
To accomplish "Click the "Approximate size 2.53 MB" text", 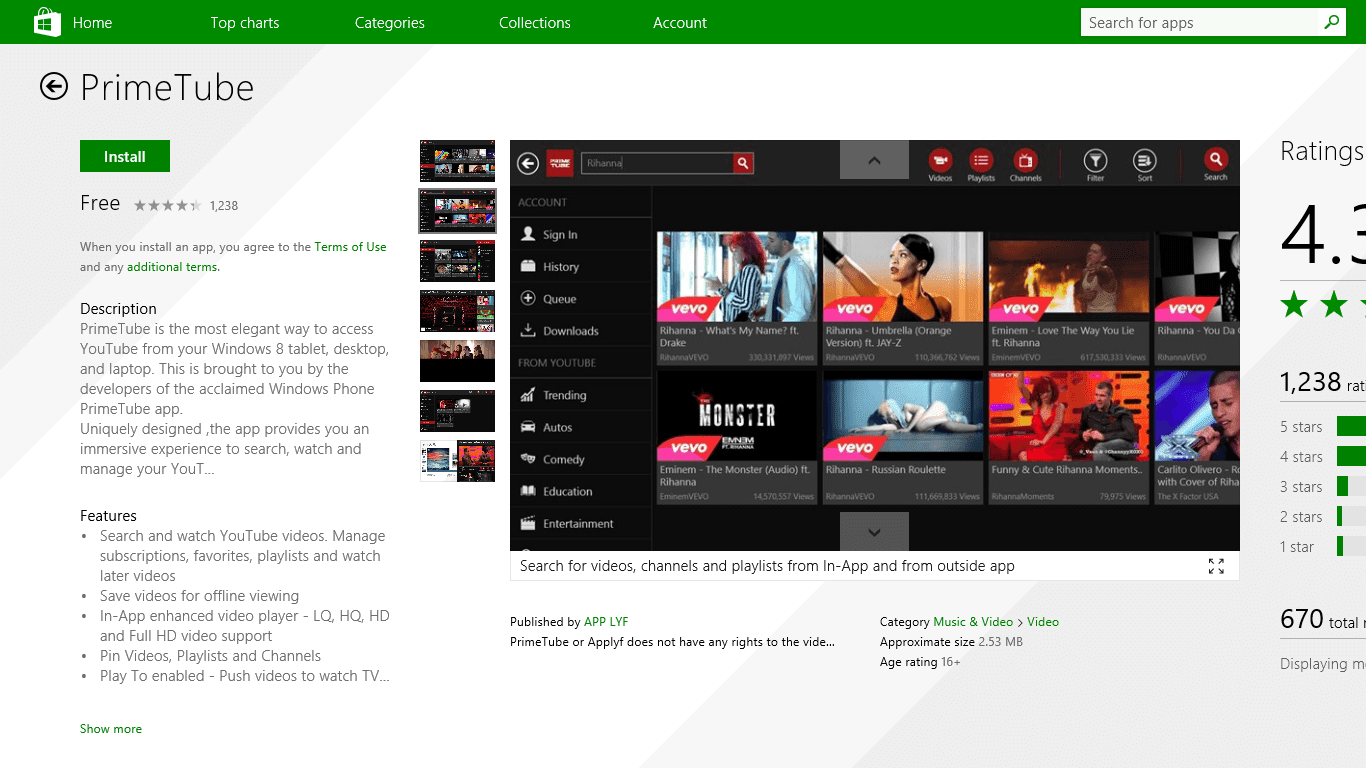I will click(x=951, y=642).
